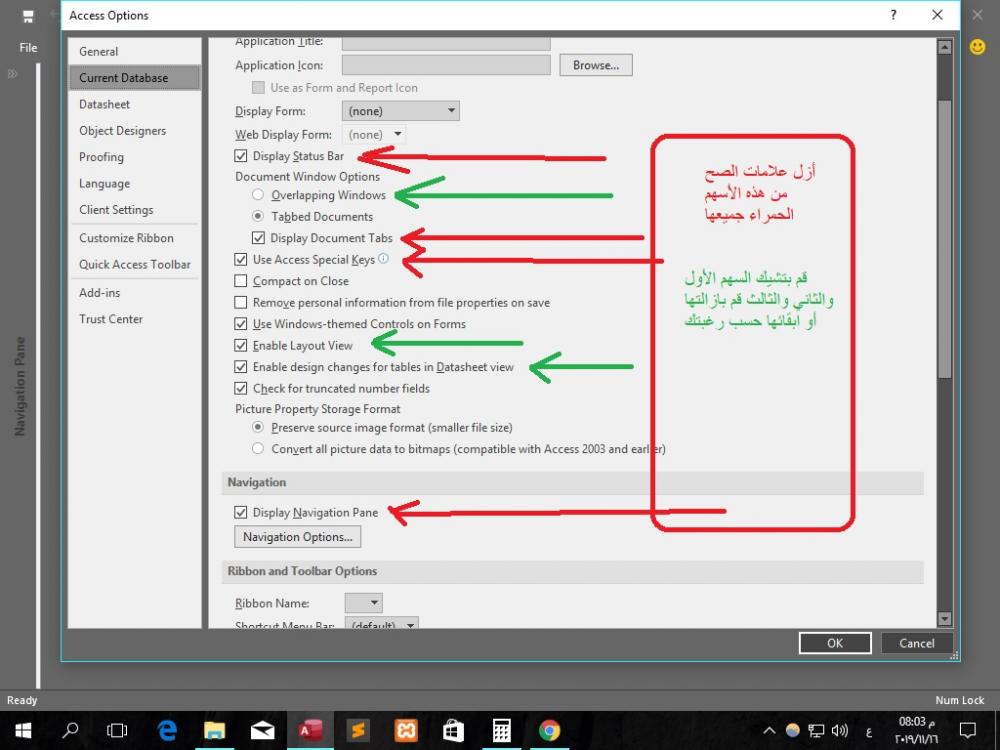This screenshot has height=750, width=1000.
Task: Switch to Datasheet options
Action: (x=135, y=104)
